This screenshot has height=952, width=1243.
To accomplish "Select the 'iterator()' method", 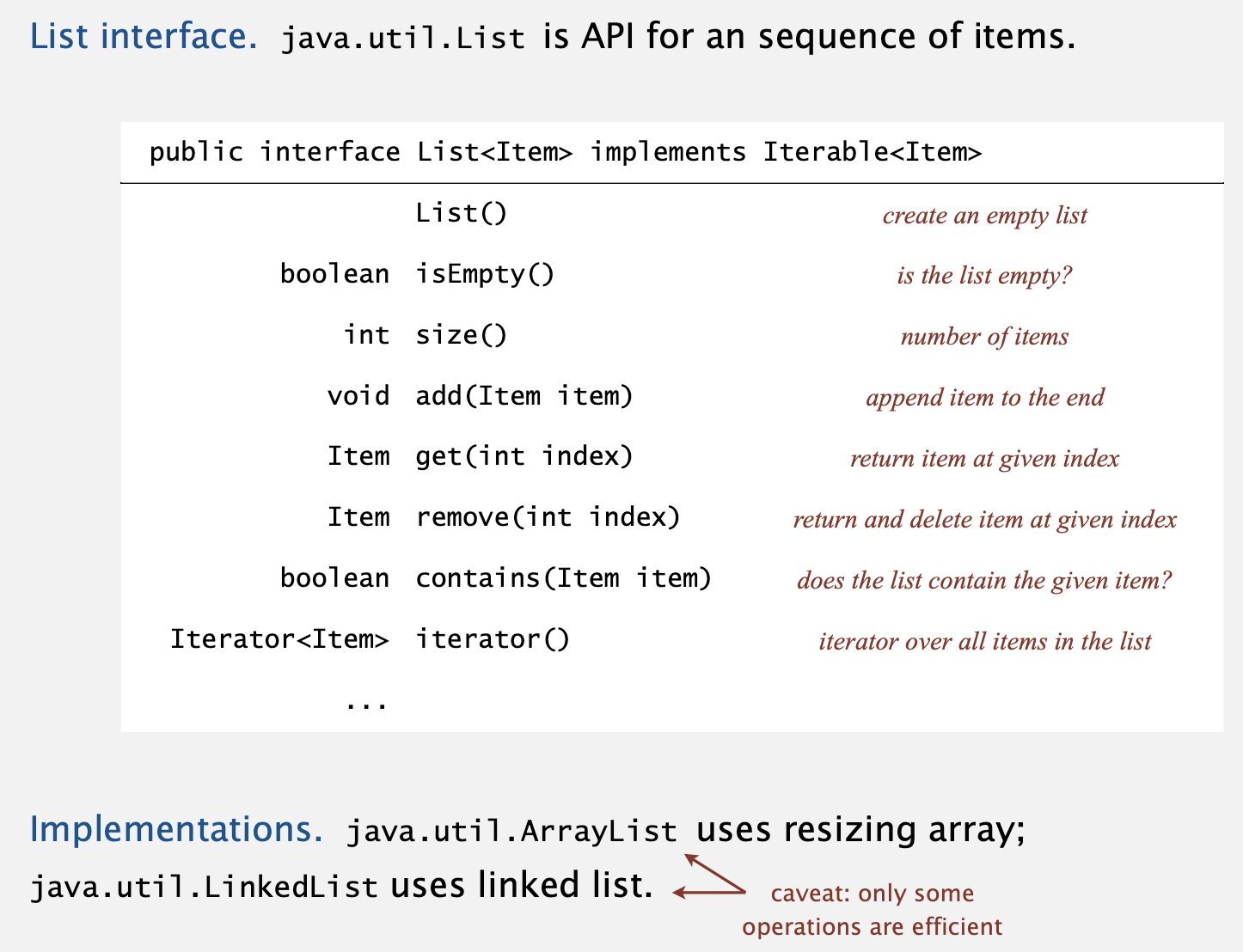I will coord(493,639).
